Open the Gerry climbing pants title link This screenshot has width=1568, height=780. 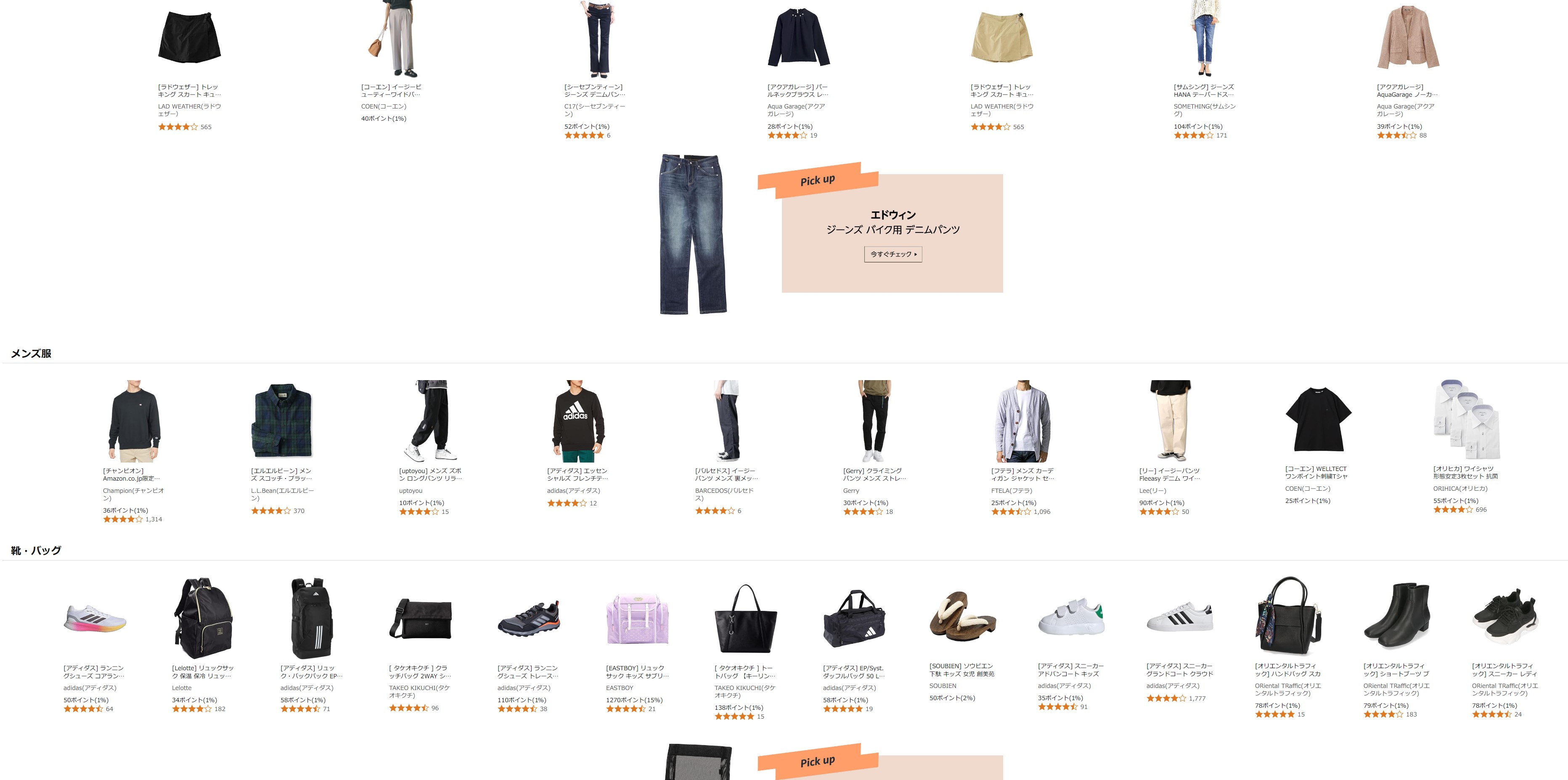pyautogui.click(x=874, y=475)
